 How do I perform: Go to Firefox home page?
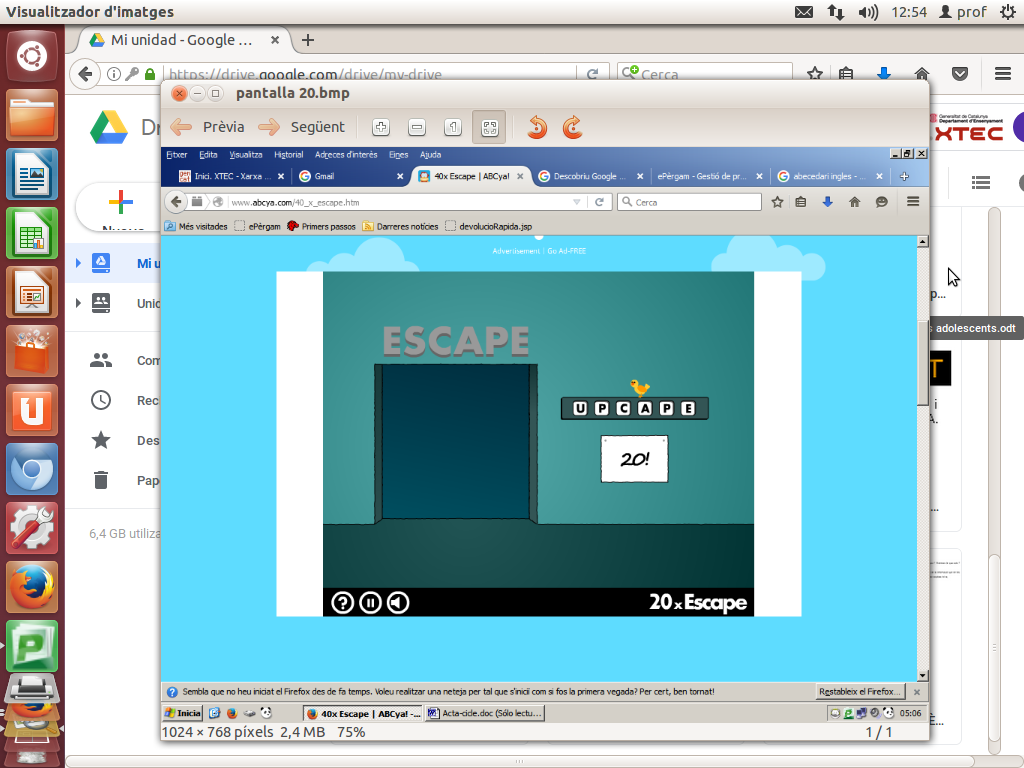[921, 73]
